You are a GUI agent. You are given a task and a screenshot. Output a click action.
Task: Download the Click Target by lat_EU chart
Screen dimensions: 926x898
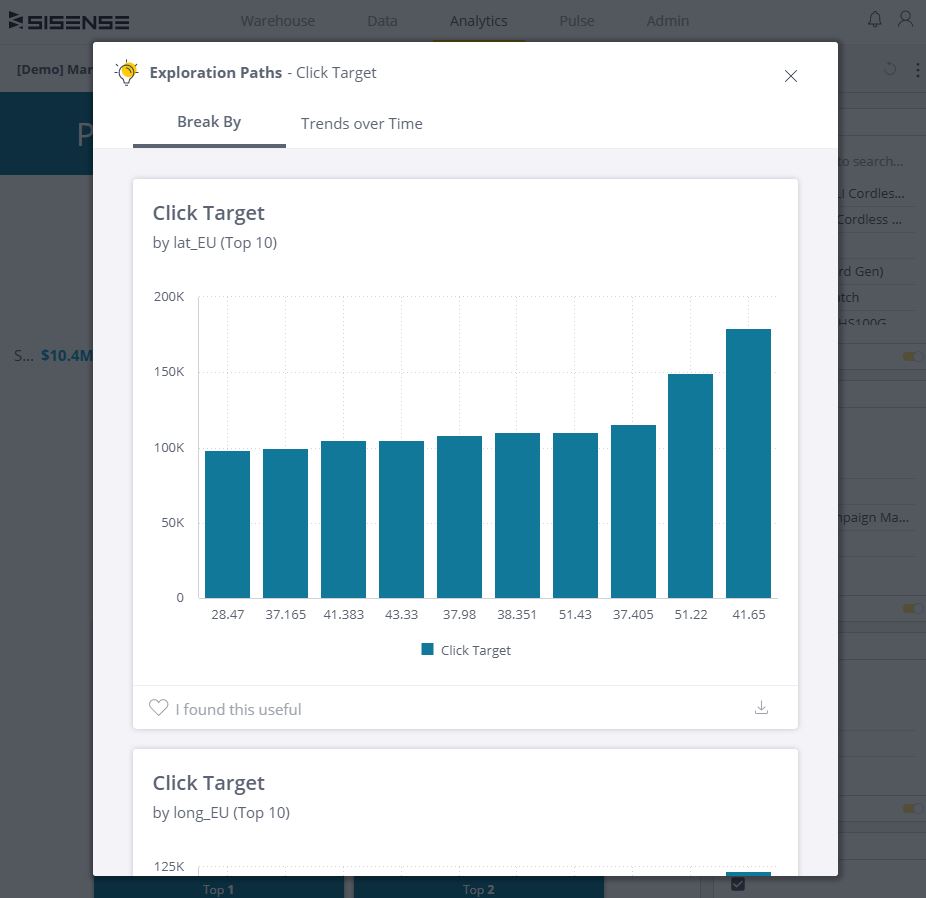(761, 707)
